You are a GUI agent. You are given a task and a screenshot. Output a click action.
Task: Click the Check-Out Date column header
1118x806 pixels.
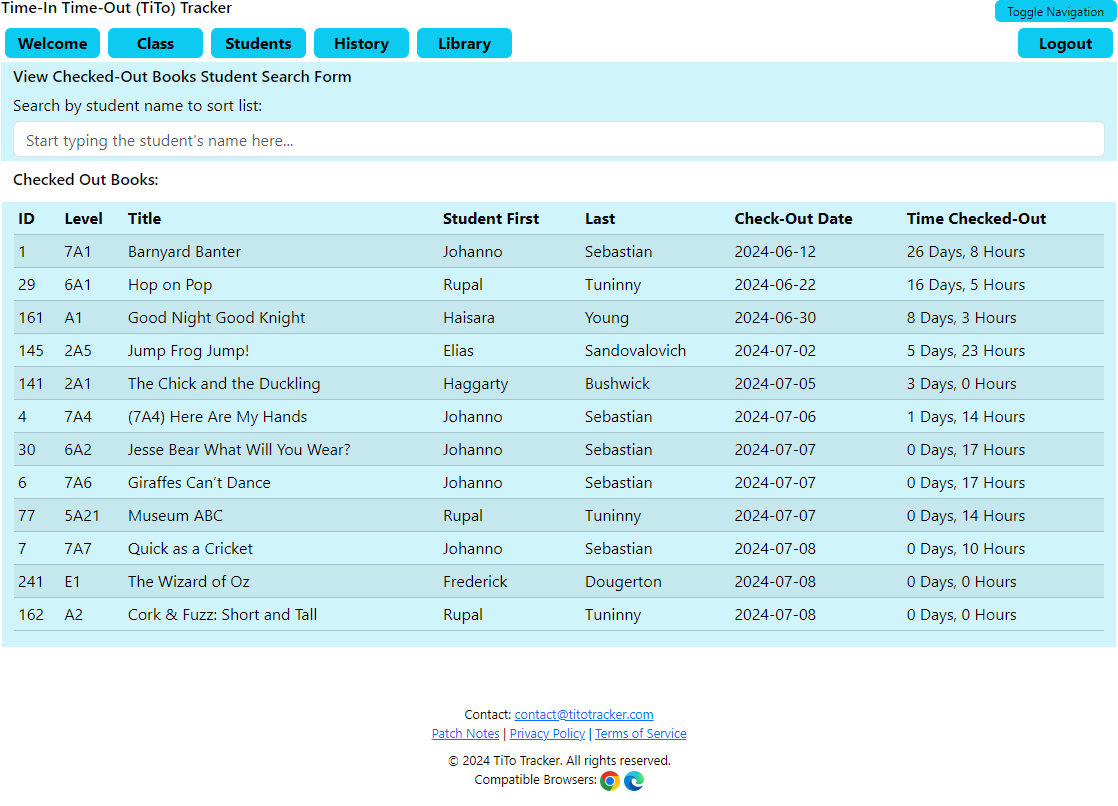(793, 219)
